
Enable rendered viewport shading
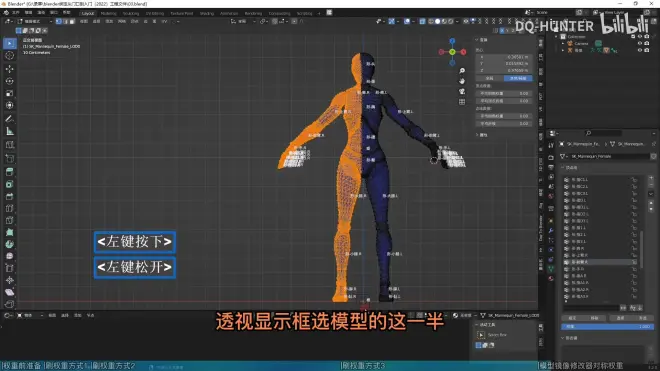click(x=451, y=21)
